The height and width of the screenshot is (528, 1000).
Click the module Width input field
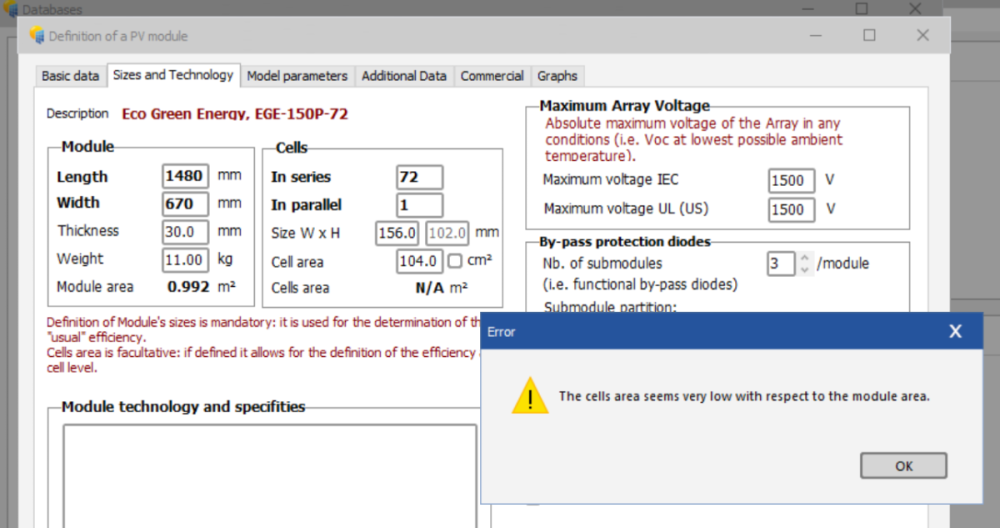185,204
